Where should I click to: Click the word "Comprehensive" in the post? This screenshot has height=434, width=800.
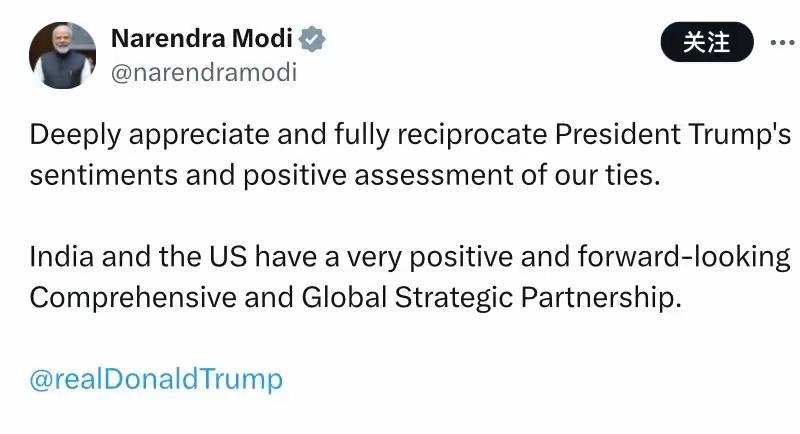point(130,298)
